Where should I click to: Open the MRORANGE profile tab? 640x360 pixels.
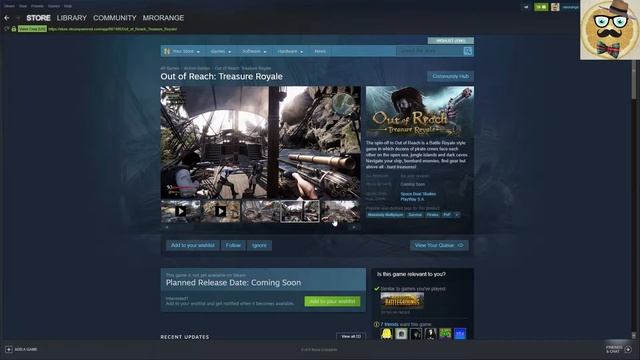tap(163, 18)
